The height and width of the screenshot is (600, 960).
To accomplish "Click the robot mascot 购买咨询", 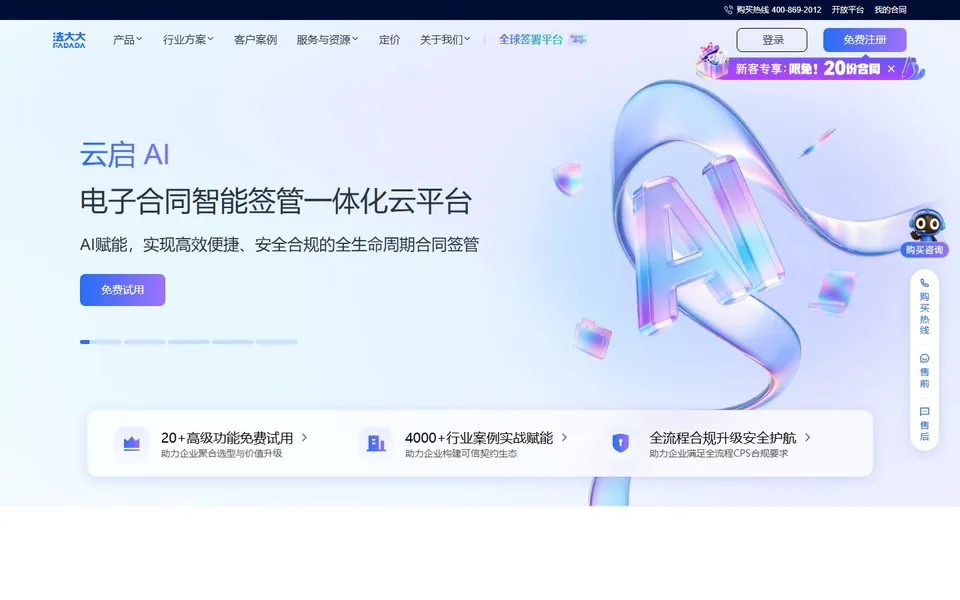I will (926, 225).
